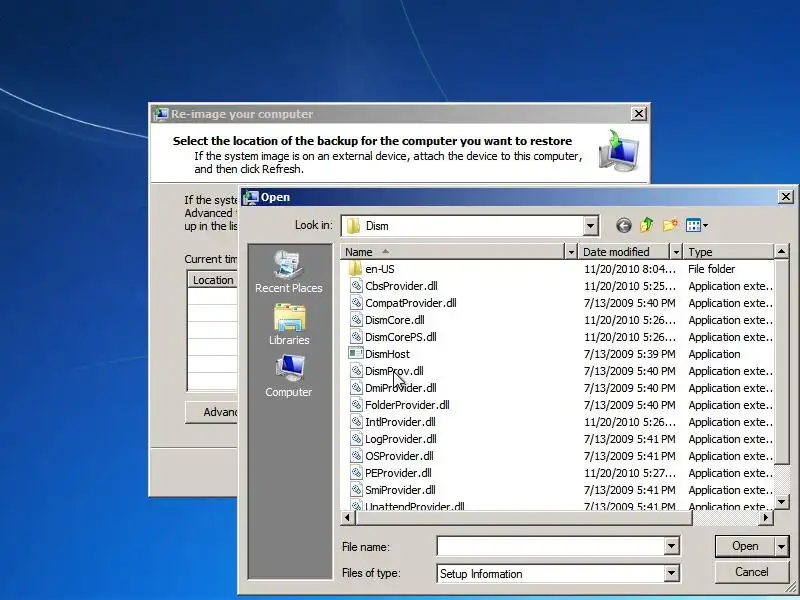The height and width of the screenshot is (600, 800).
Task: Click the CompatProvider.dll file icon
Action: [356, 303]
